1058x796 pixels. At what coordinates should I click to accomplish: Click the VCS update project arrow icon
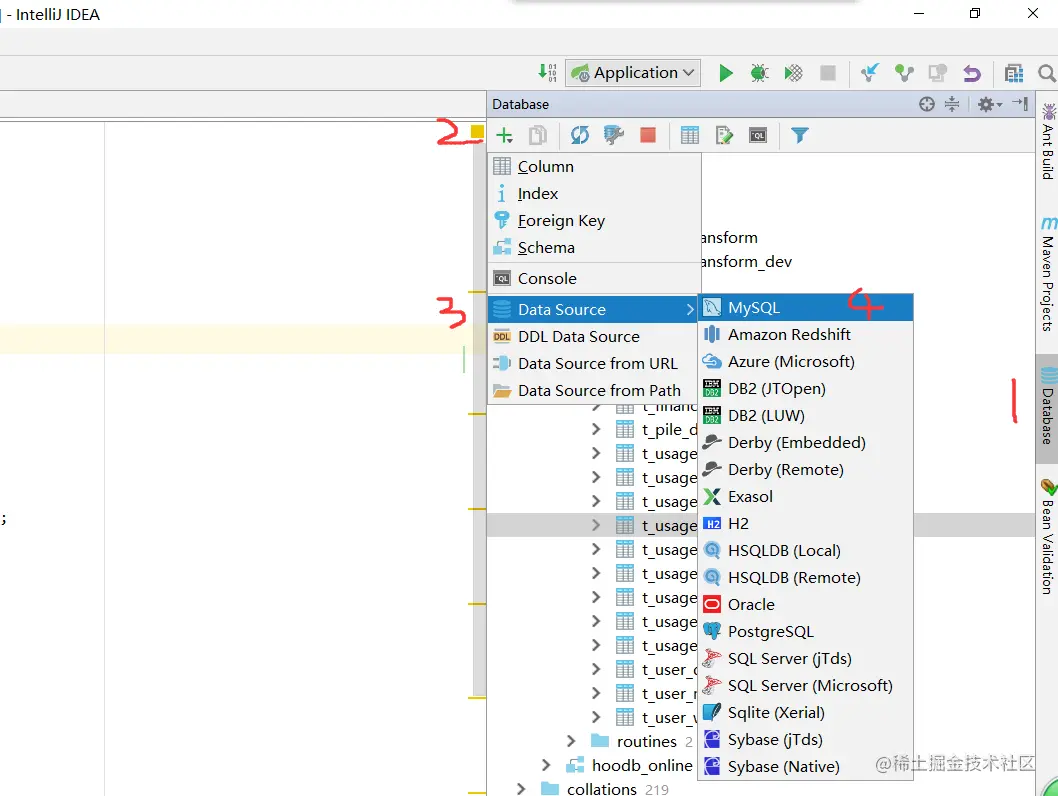(870, 73)
